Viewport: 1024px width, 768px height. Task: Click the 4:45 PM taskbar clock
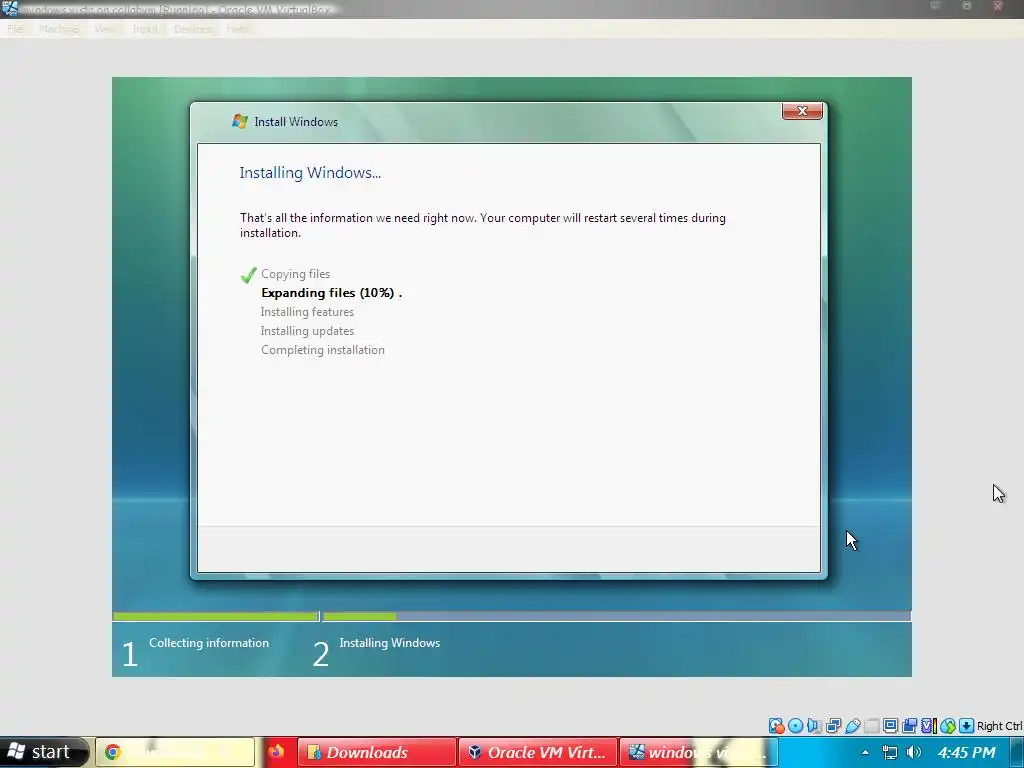[967, 752]
